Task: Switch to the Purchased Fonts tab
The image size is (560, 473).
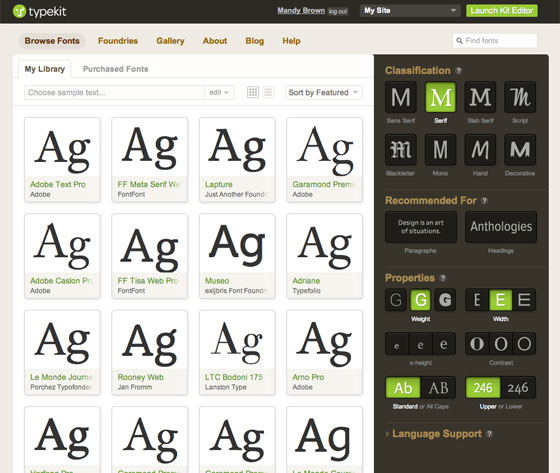Action: coord(115,69)
